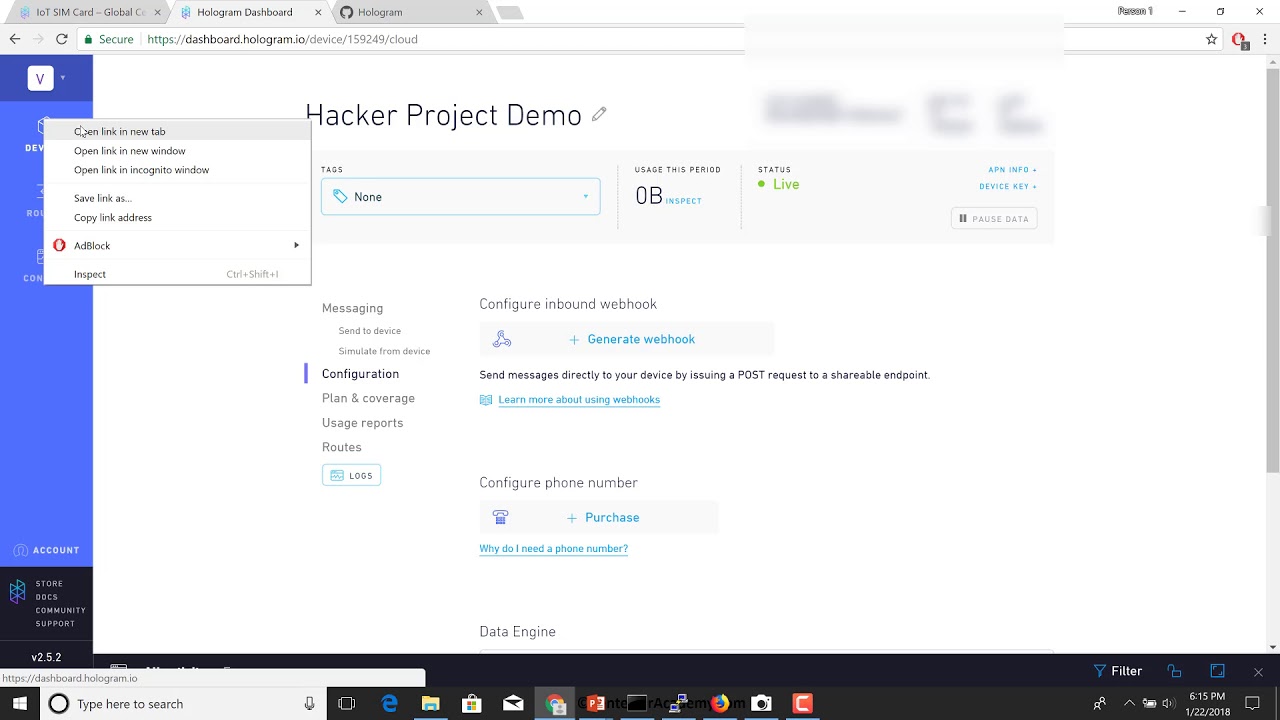Open Plan & coverage section
Image resolution: width=1280 pixels, height=720 pixels.
tap(368, 398)
